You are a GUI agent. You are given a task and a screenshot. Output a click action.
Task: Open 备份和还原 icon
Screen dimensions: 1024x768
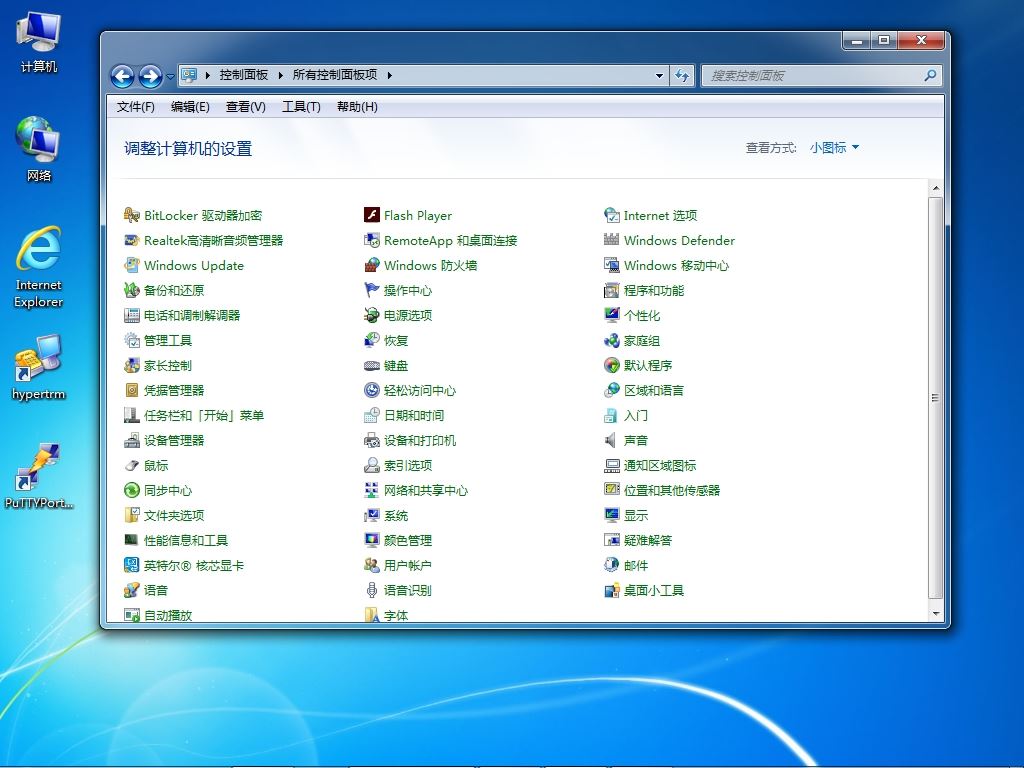132,290
